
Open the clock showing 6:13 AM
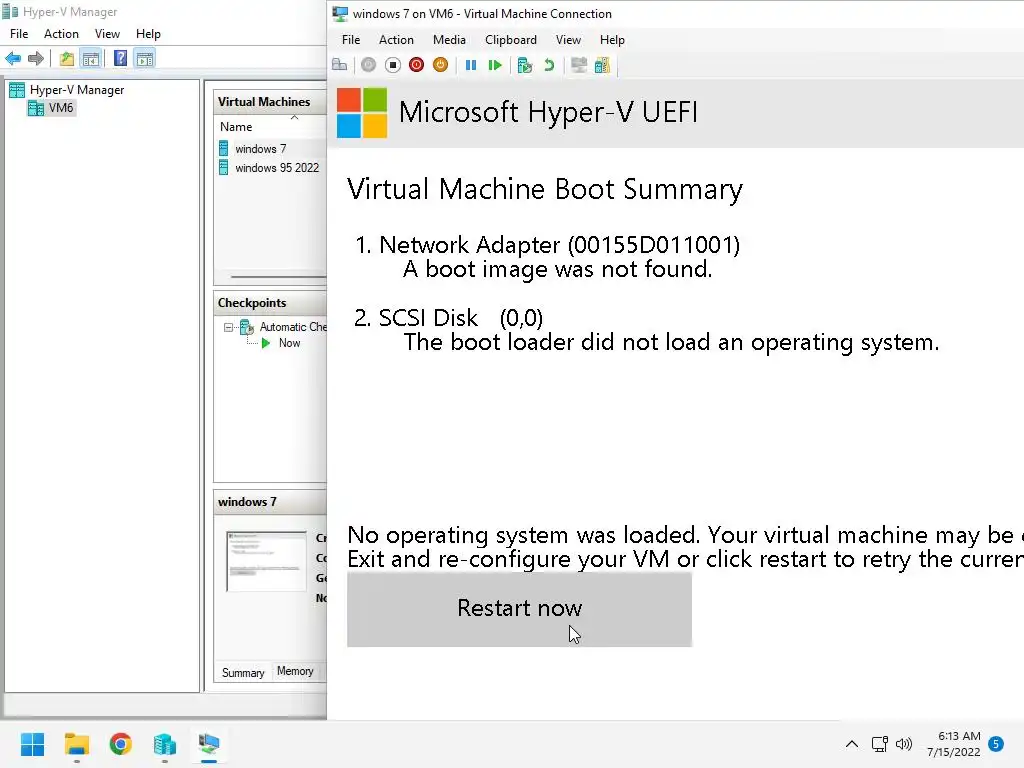(953, 744)
